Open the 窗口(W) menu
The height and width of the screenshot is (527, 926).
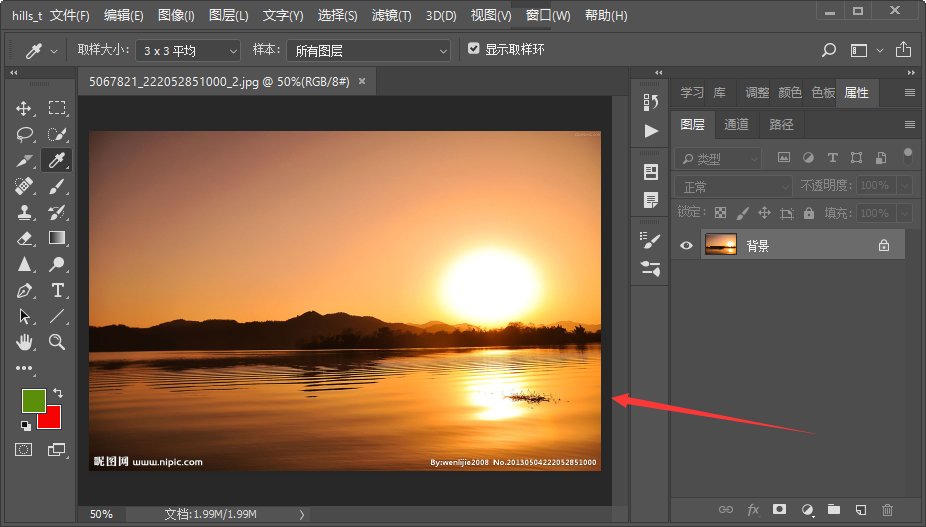(x=548, y=15)
